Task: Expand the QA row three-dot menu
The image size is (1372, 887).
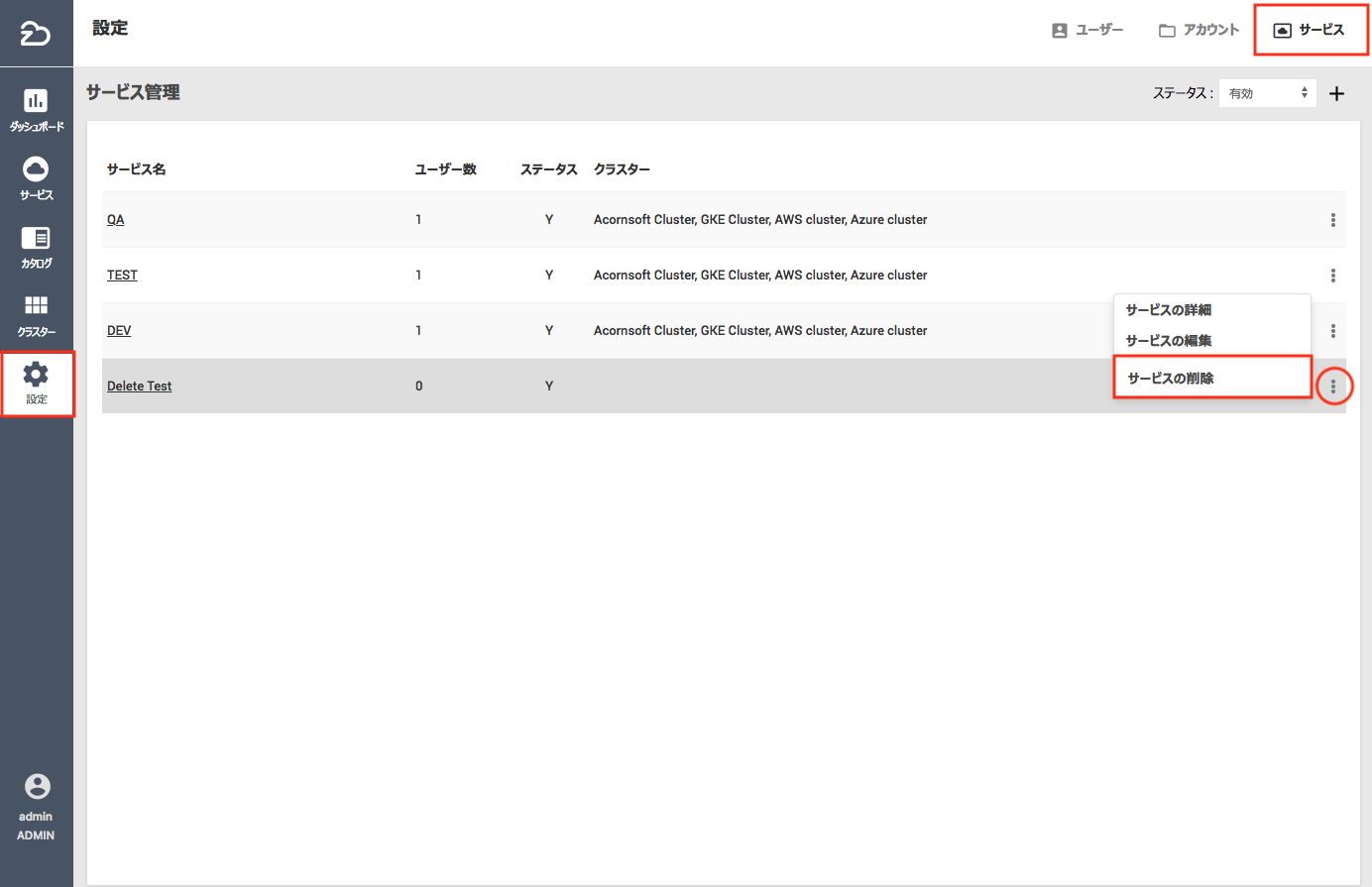Action: [x=1332, y=220]
